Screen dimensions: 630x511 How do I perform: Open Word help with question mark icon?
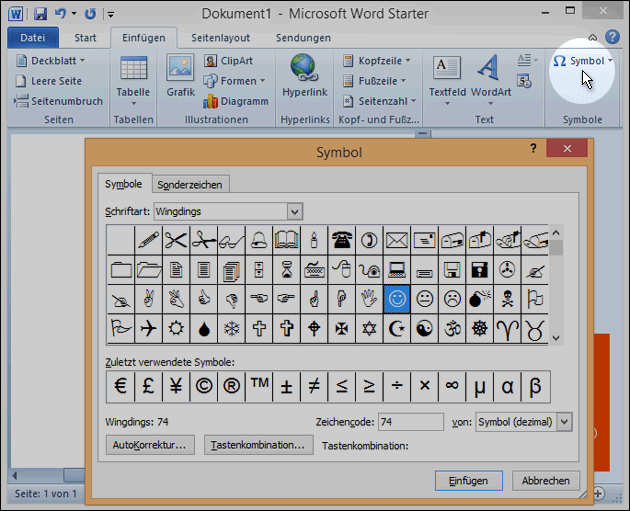612,37
